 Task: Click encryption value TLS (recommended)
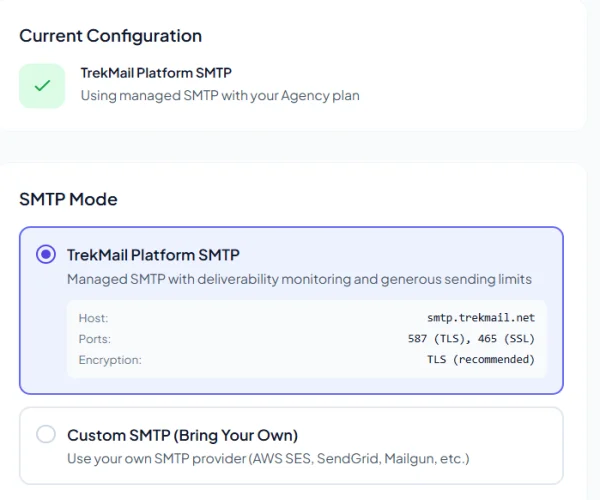point(481,360)
